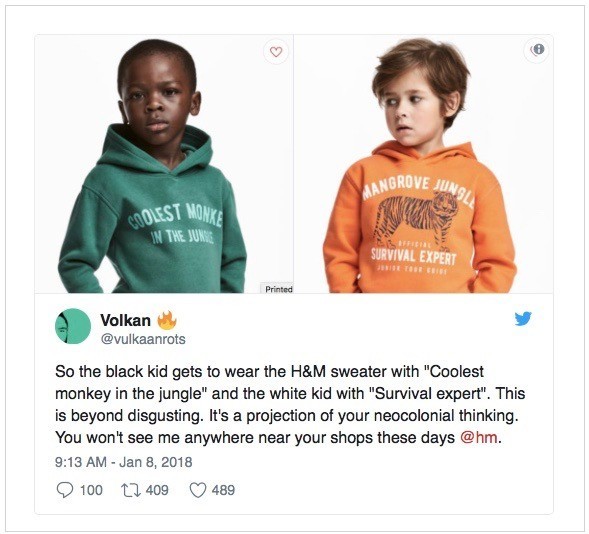589x534 pixels.
Task: Click the Twitter bird logo
Action: 523,318
